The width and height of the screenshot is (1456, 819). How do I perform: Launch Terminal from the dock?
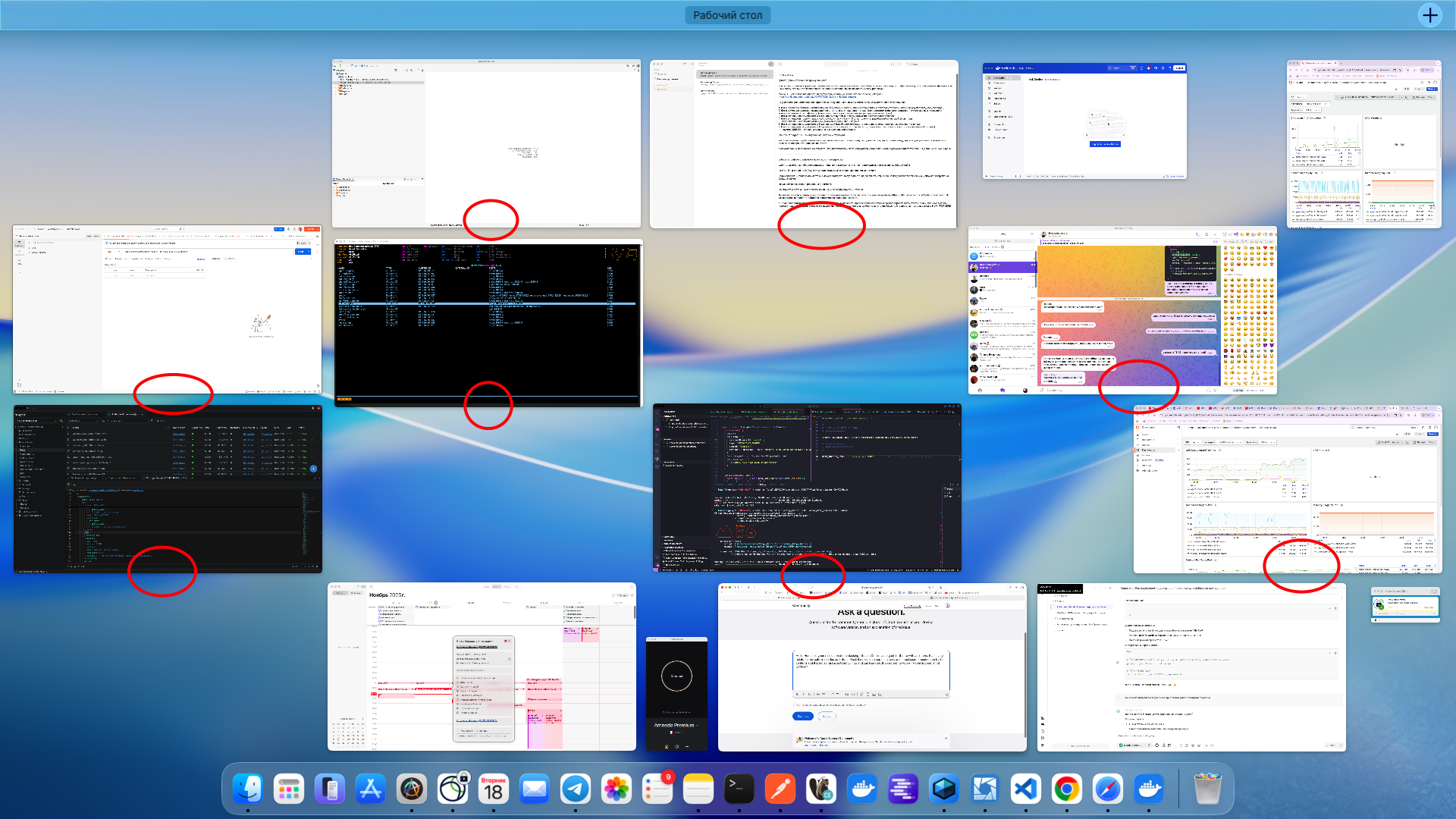click(x=739, y=789)
